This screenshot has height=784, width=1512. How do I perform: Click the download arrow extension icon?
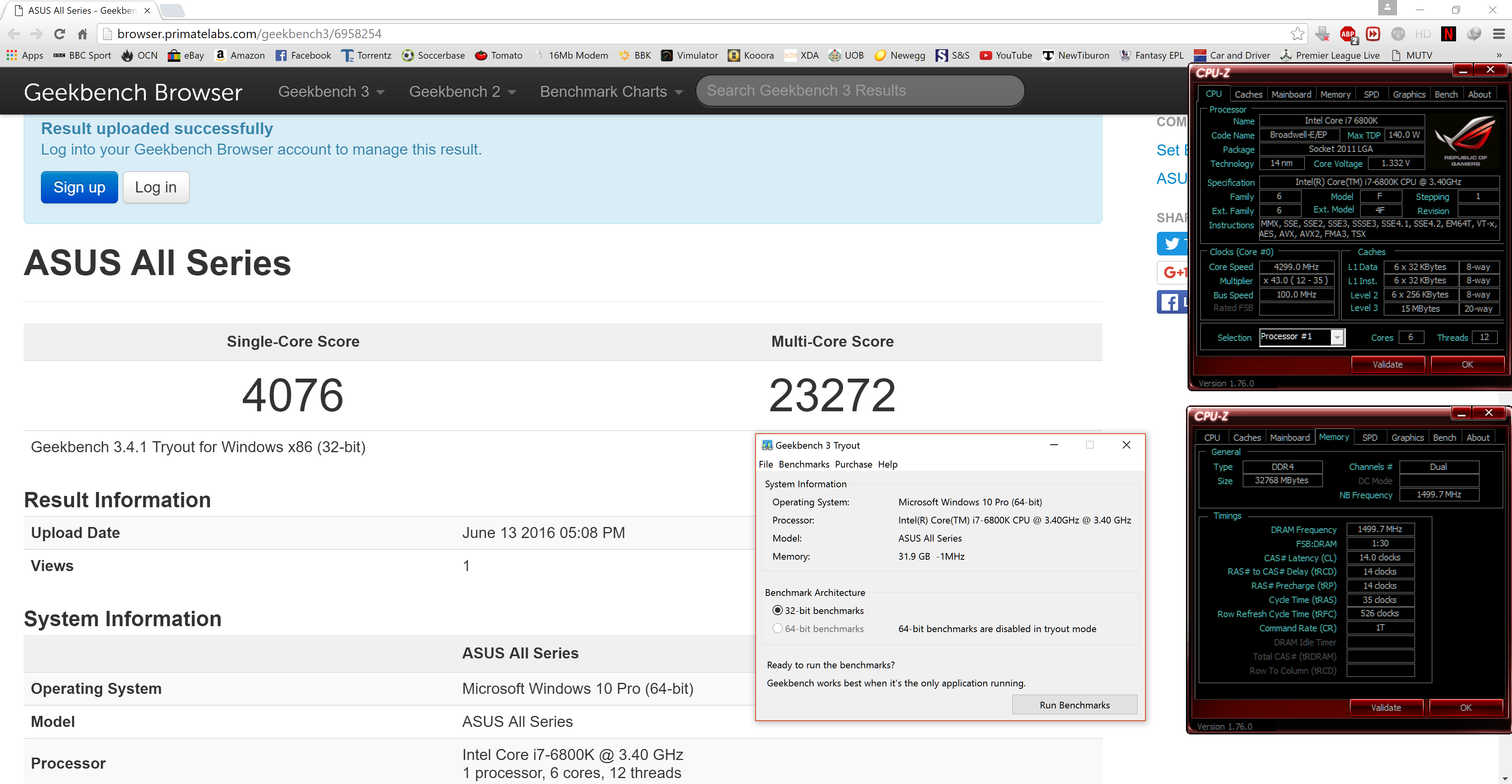tap(1323, 34)
